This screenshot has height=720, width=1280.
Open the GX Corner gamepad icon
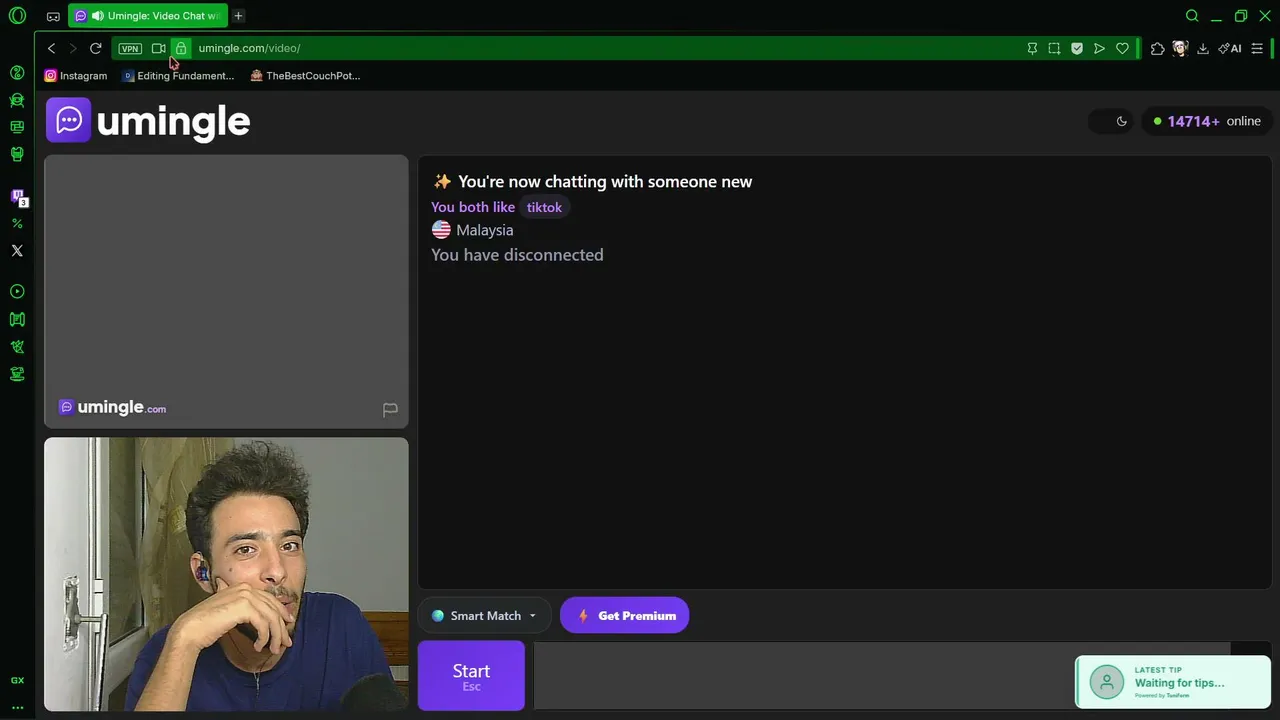tap(53, 16)
